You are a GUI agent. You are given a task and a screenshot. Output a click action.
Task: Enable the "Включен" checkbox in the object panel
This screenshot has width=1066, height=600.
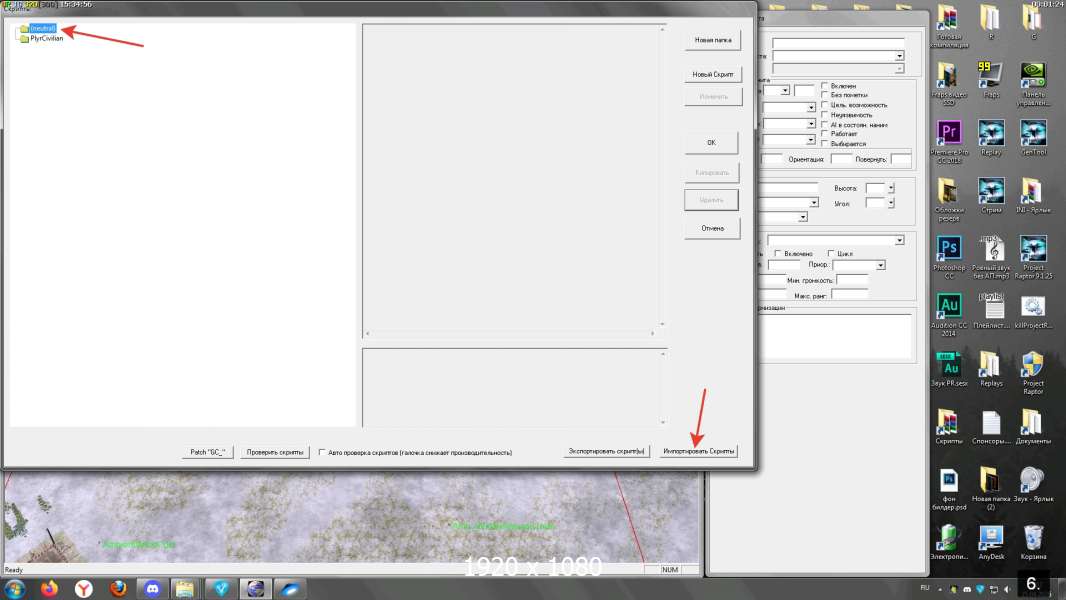coord(825,86)
